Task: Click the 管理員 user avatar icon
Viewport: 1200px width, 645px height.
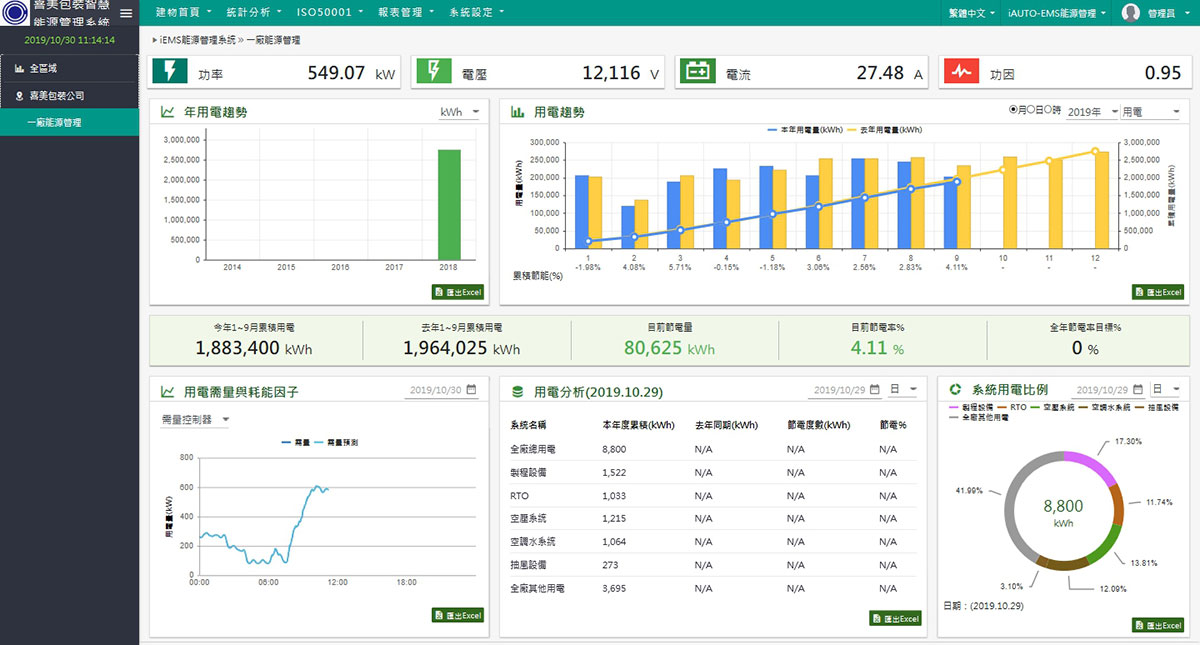Action: [x=1131, y=13]
